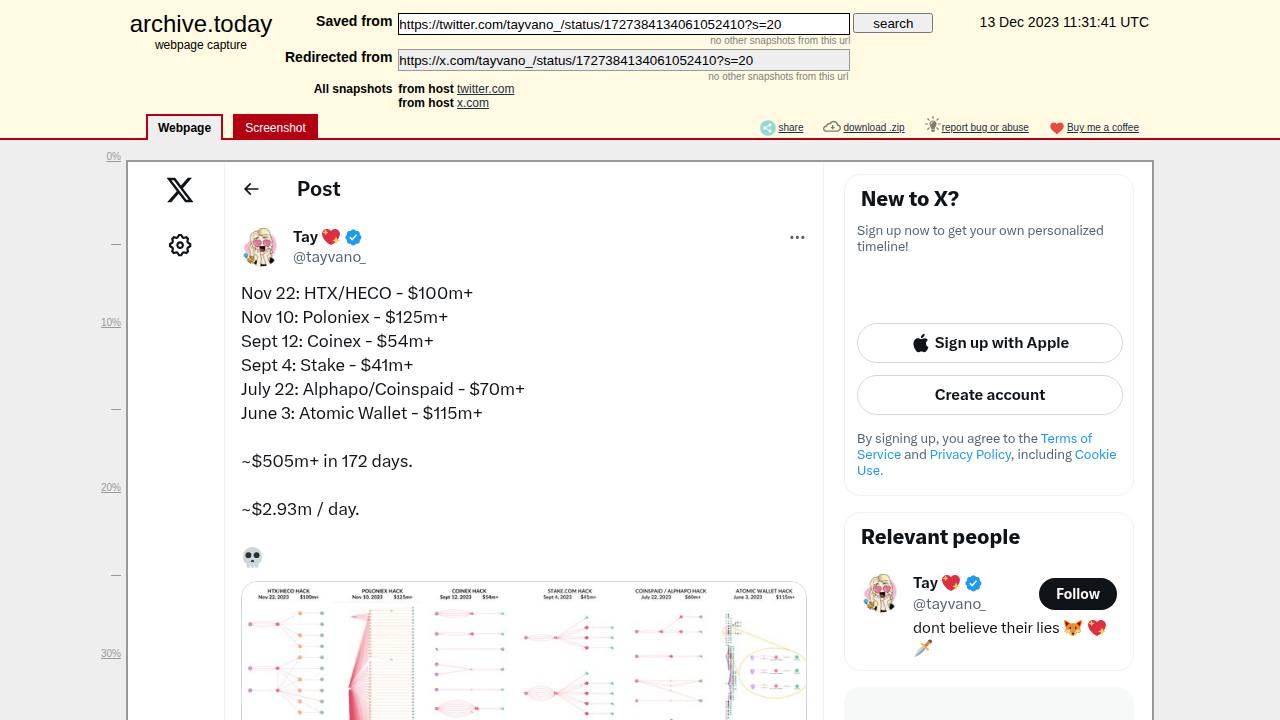Click the "~$505m+ in 172 days." text
The image size is (1280, 720).
tap(327, 461)
